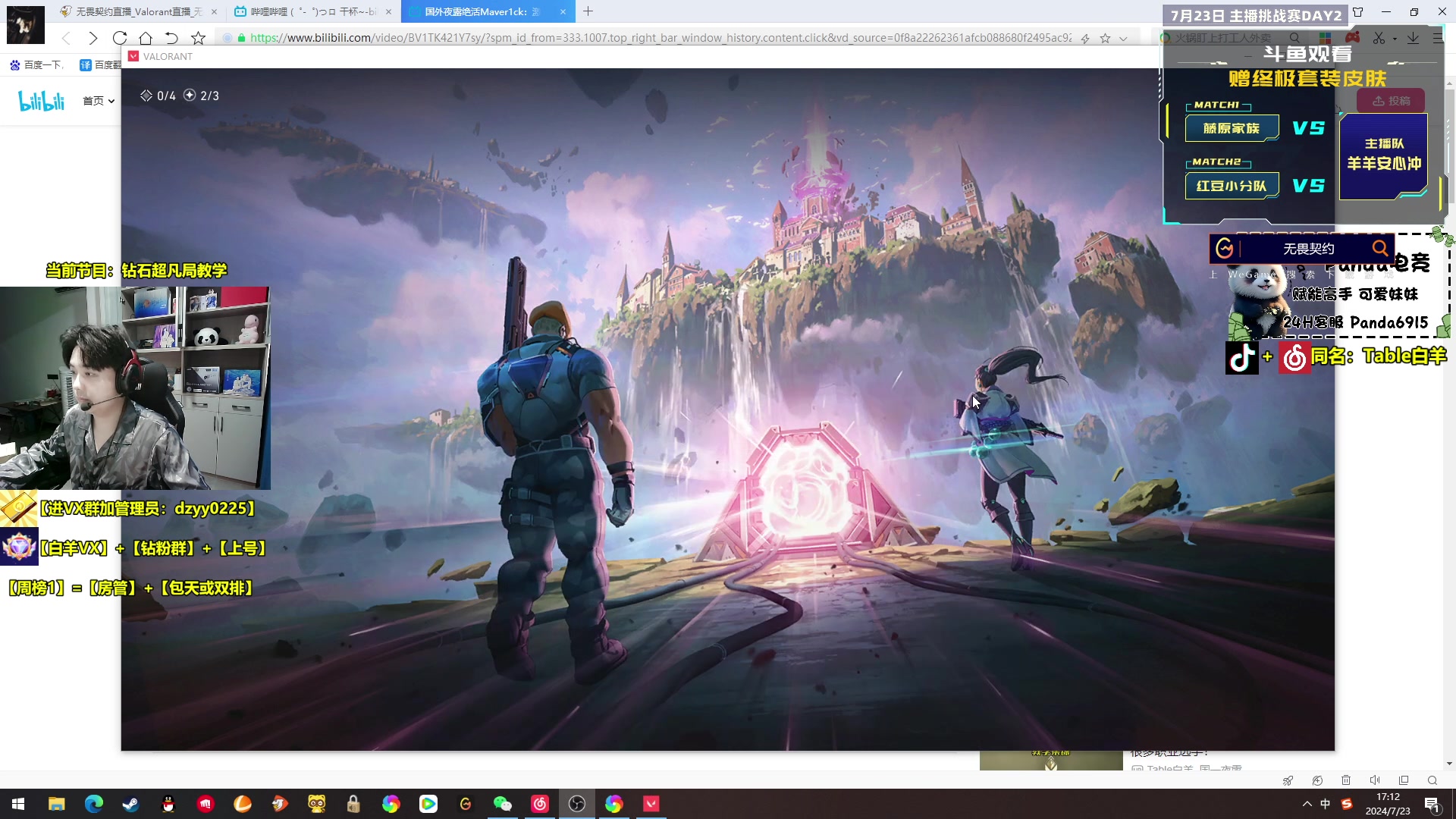This screenshot has height=819, width=1456.
Task: Click the bilibili logo link
Action: click(x=42, y=101)
